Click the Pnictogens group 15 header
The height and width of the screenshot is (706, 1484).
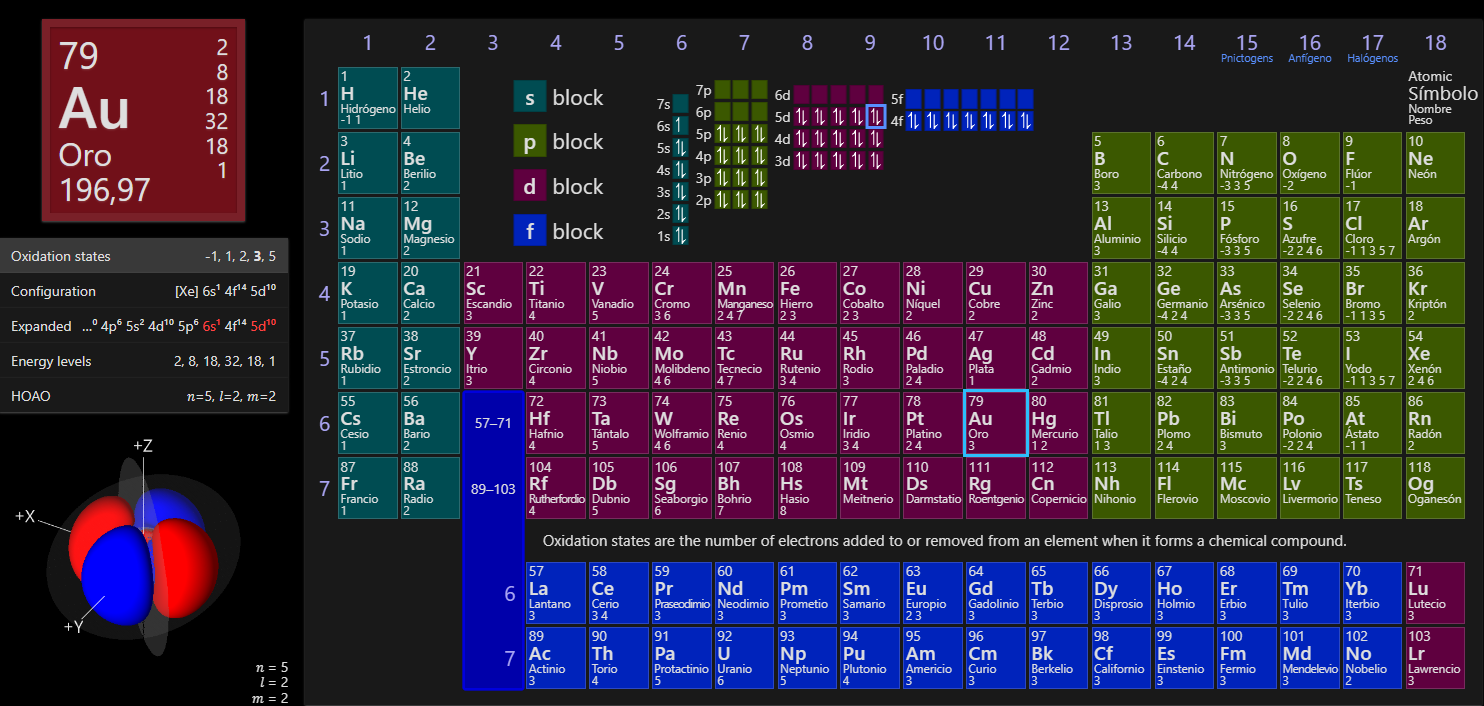(1247, 47)
